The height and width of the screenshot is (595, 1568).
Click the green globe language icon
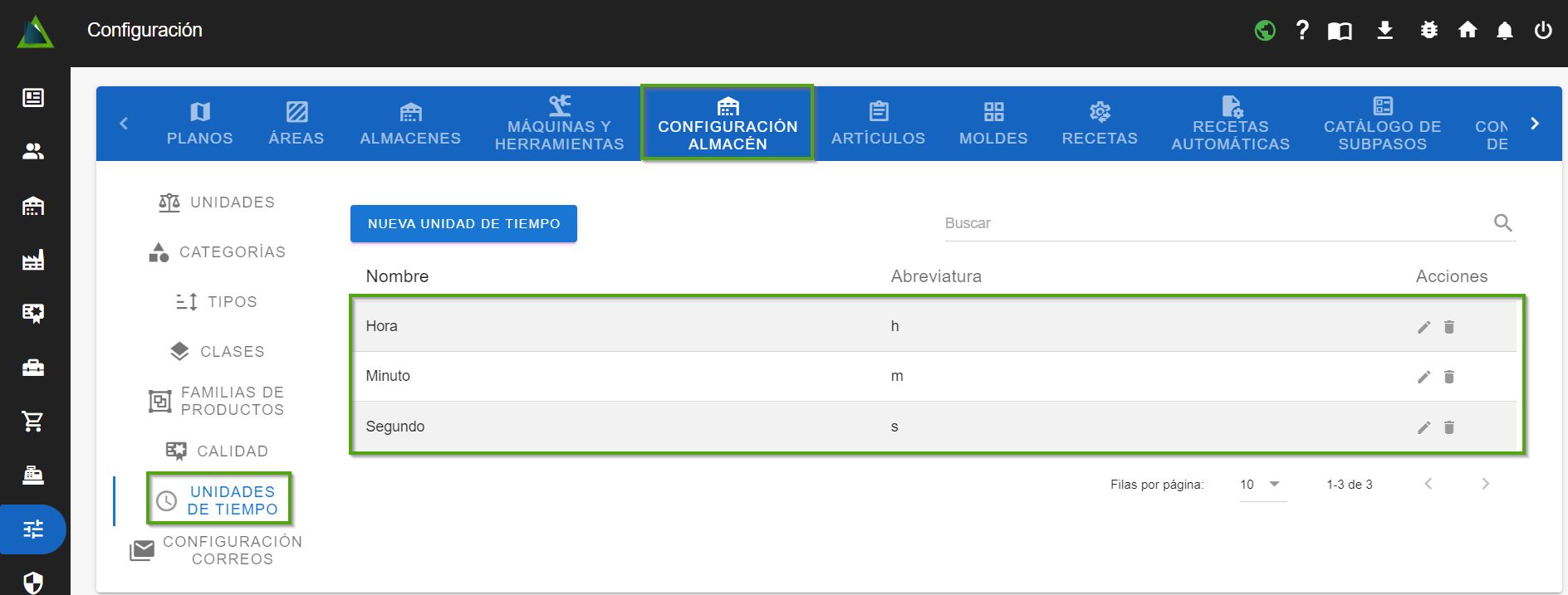click(x=1265, y=31)
